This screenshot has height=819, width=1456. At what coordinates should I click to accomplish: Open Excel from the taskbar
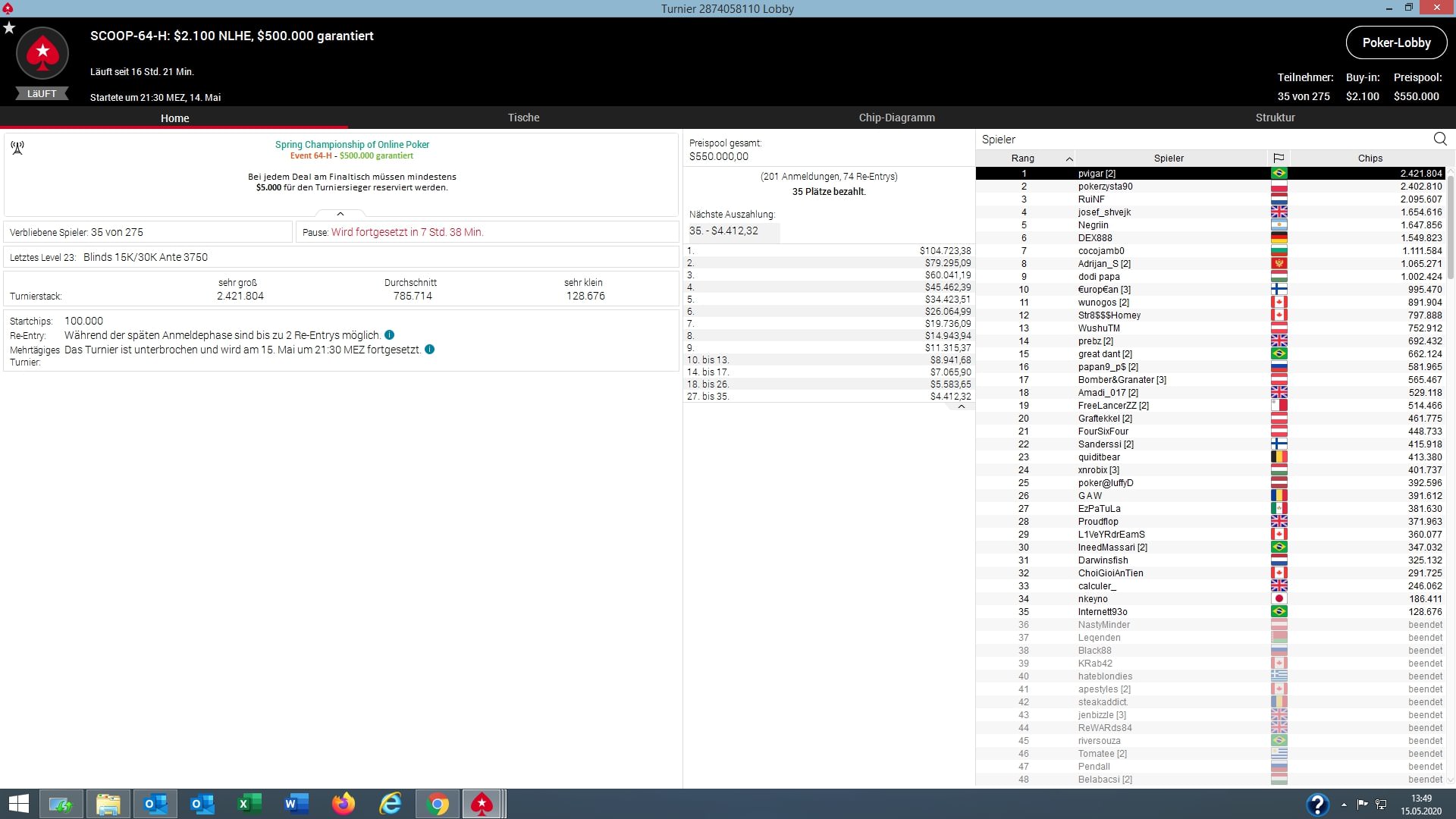(x=249, y=804)
